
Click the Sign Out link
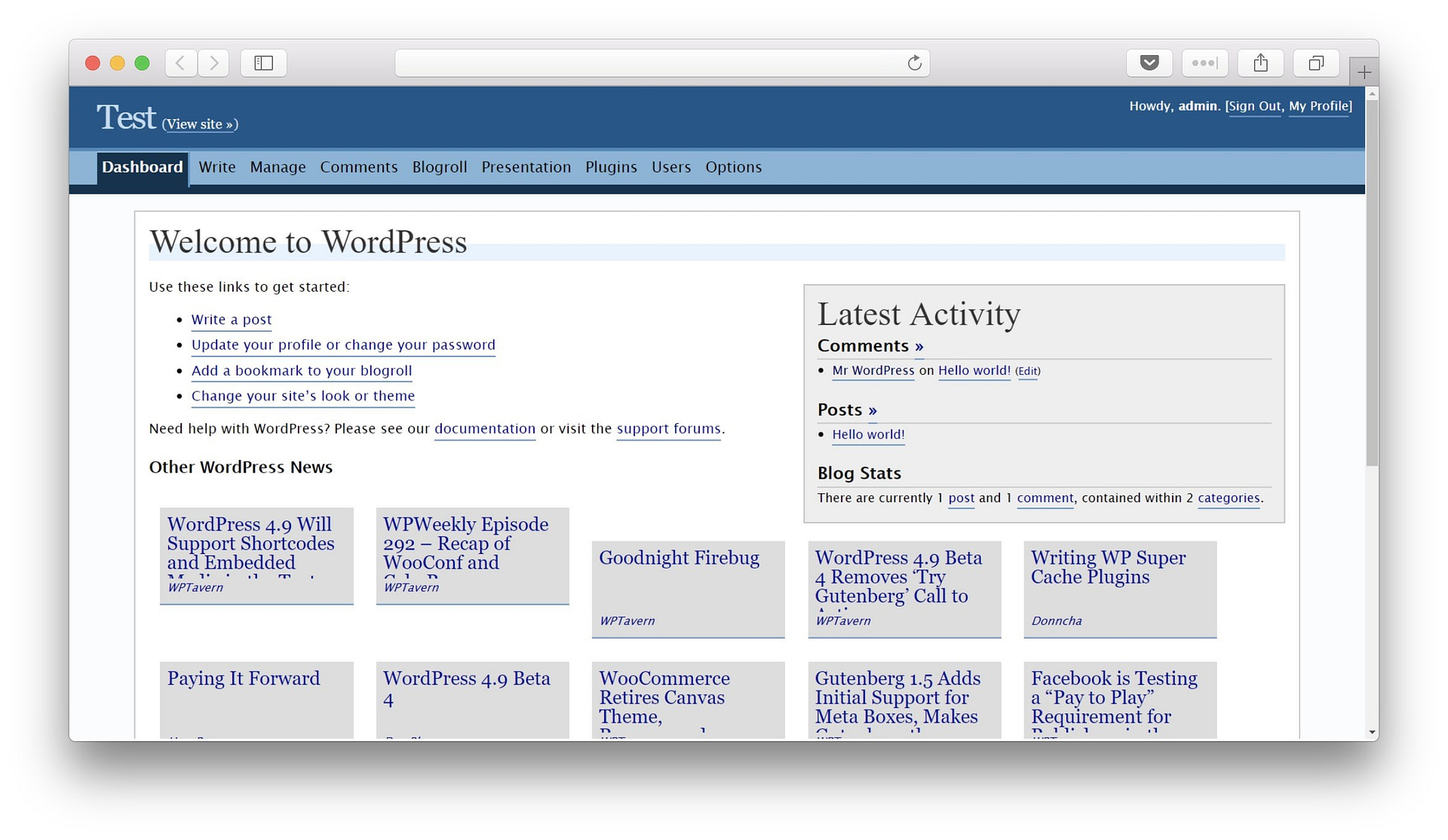(1254, 106)
